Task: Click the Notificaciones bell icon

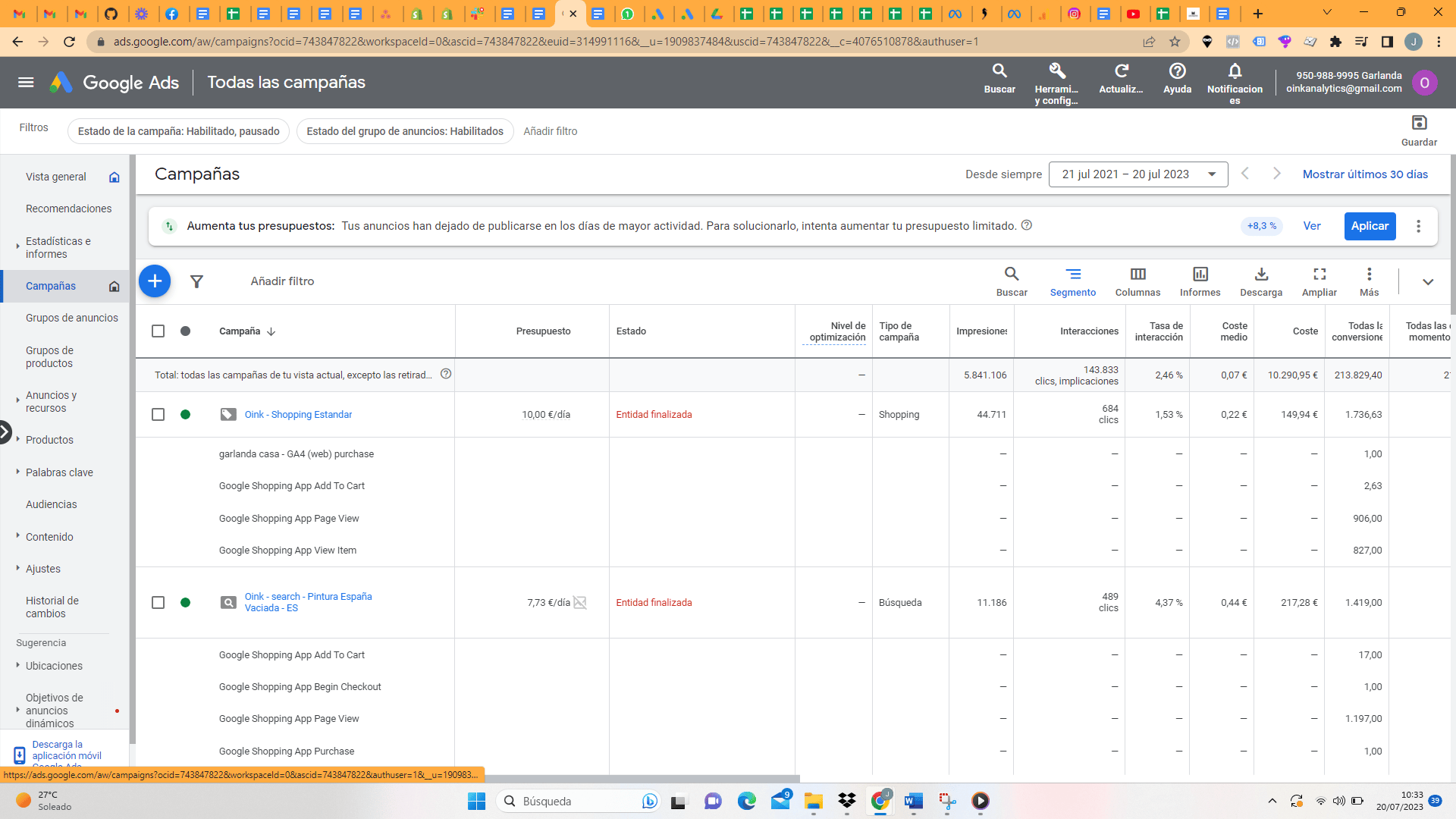Action: pos(1235,82)
